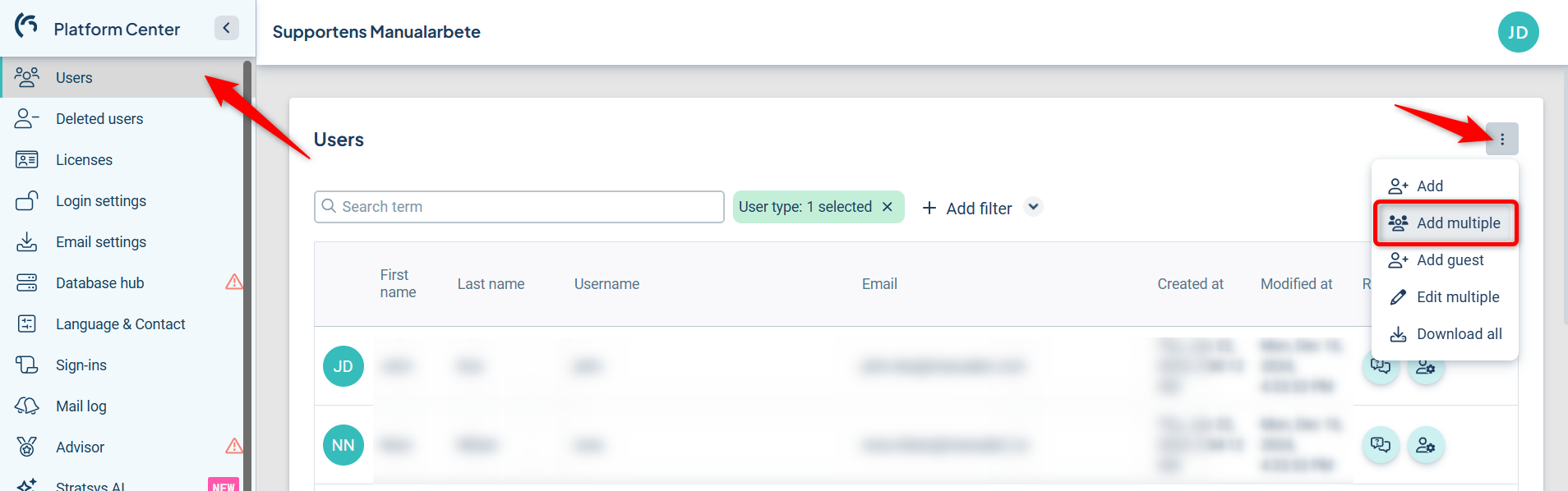Click the Add filter button
This screenshot has width=1568, height=491.
[967, 209]
